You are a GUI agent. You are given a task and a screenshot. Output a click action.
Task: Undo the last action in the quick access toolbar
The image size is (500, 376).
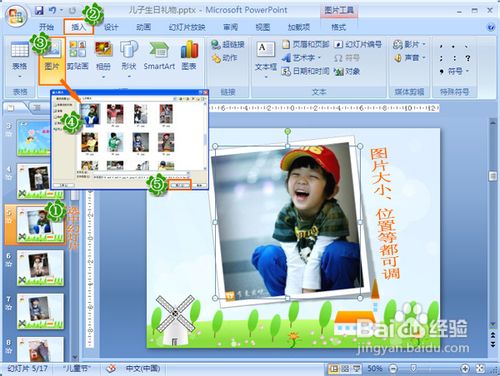pos(52,11)
